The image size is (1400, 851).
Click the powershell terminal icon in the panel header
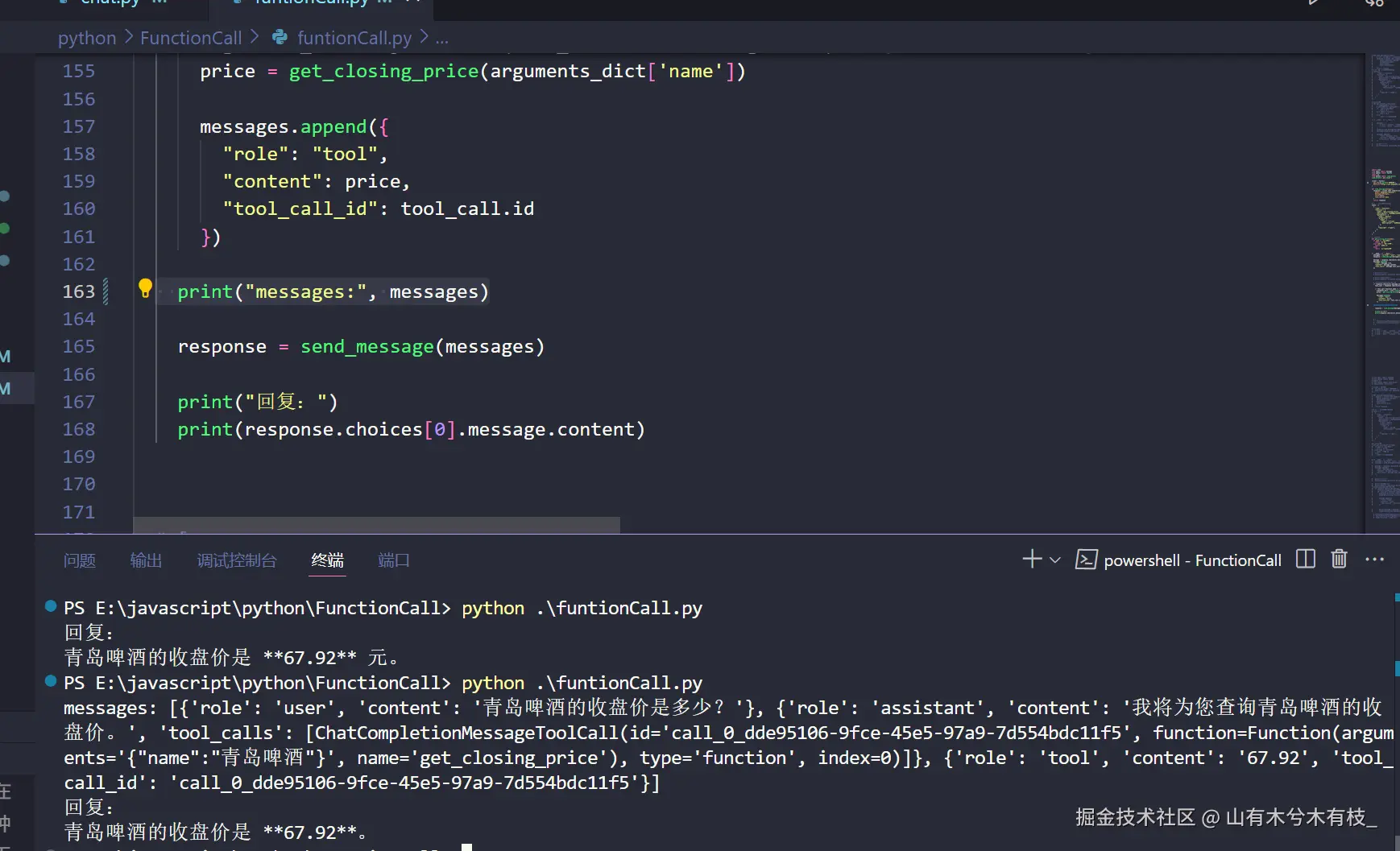1086,560
